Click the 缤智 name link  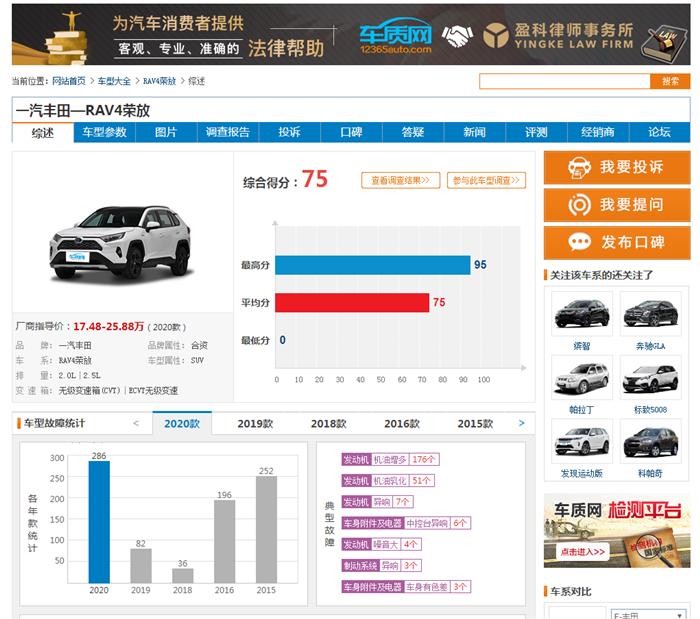tap(582, 346)
